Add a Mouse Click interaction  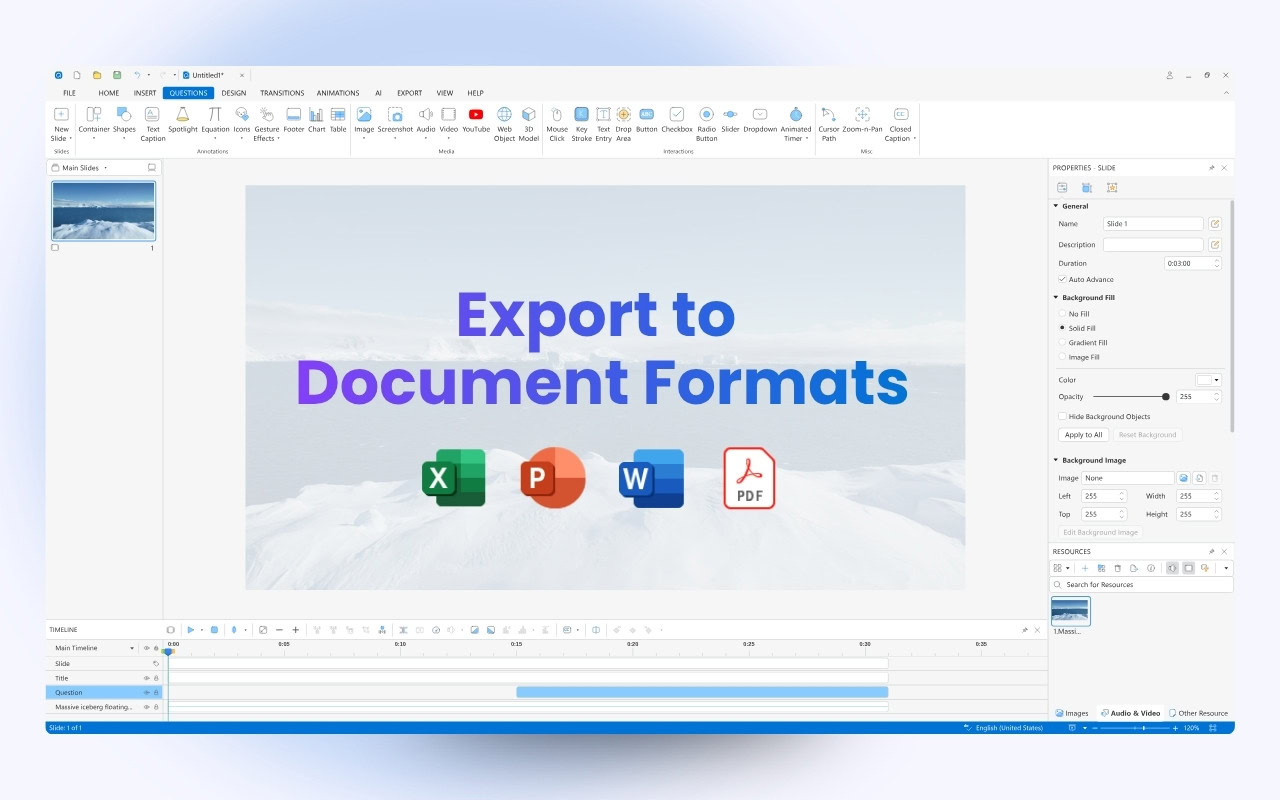click(x=557, y=122)
